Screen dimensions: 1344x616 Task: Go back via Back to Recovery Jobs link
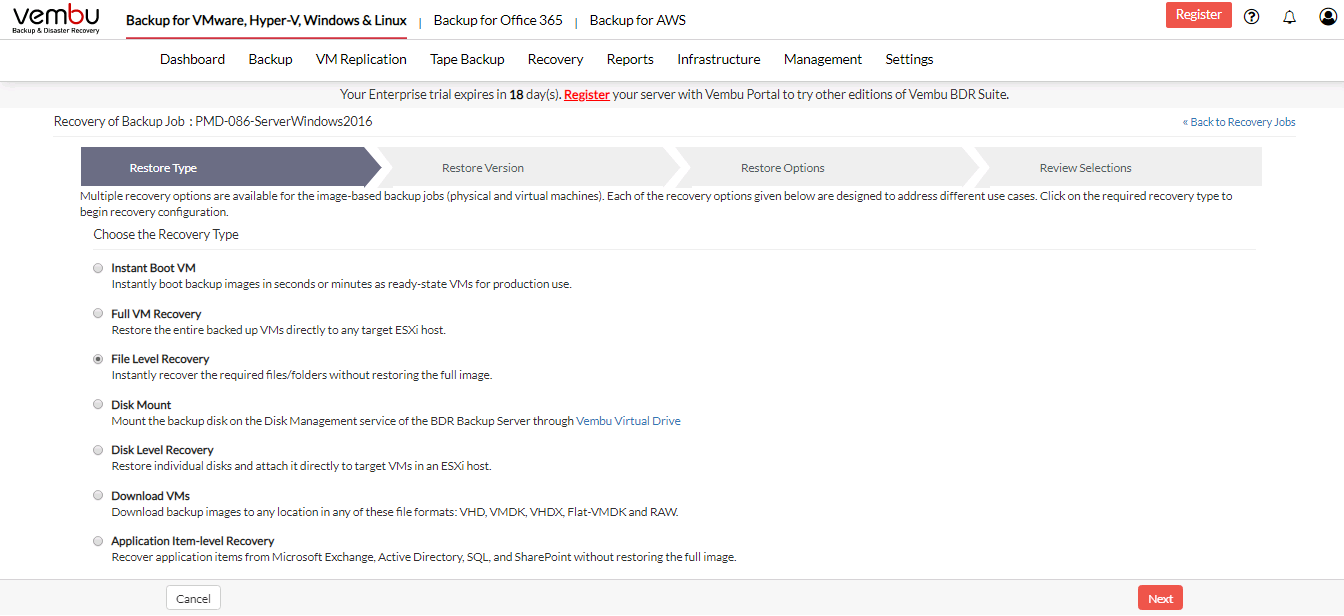click(1239, 122)
